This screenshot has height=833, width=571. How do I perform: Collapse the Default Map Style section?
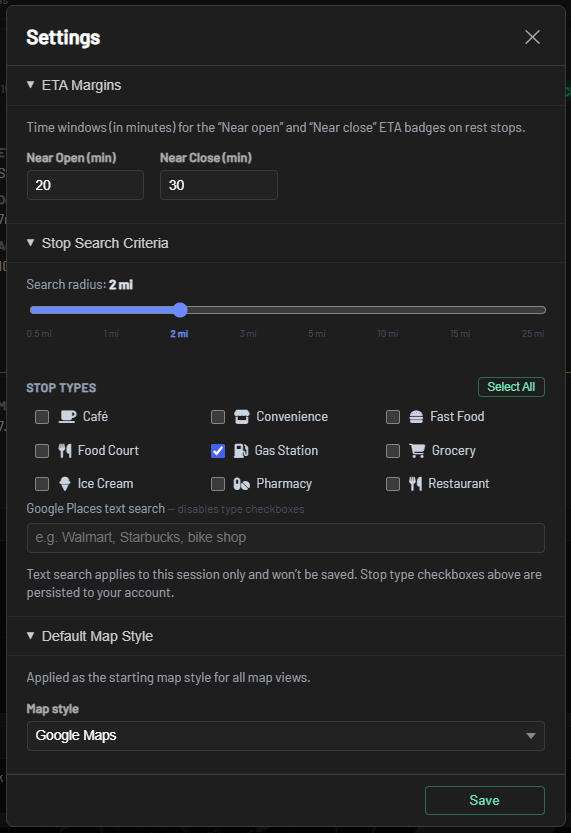pyautogui.click(x=90, y=636)
